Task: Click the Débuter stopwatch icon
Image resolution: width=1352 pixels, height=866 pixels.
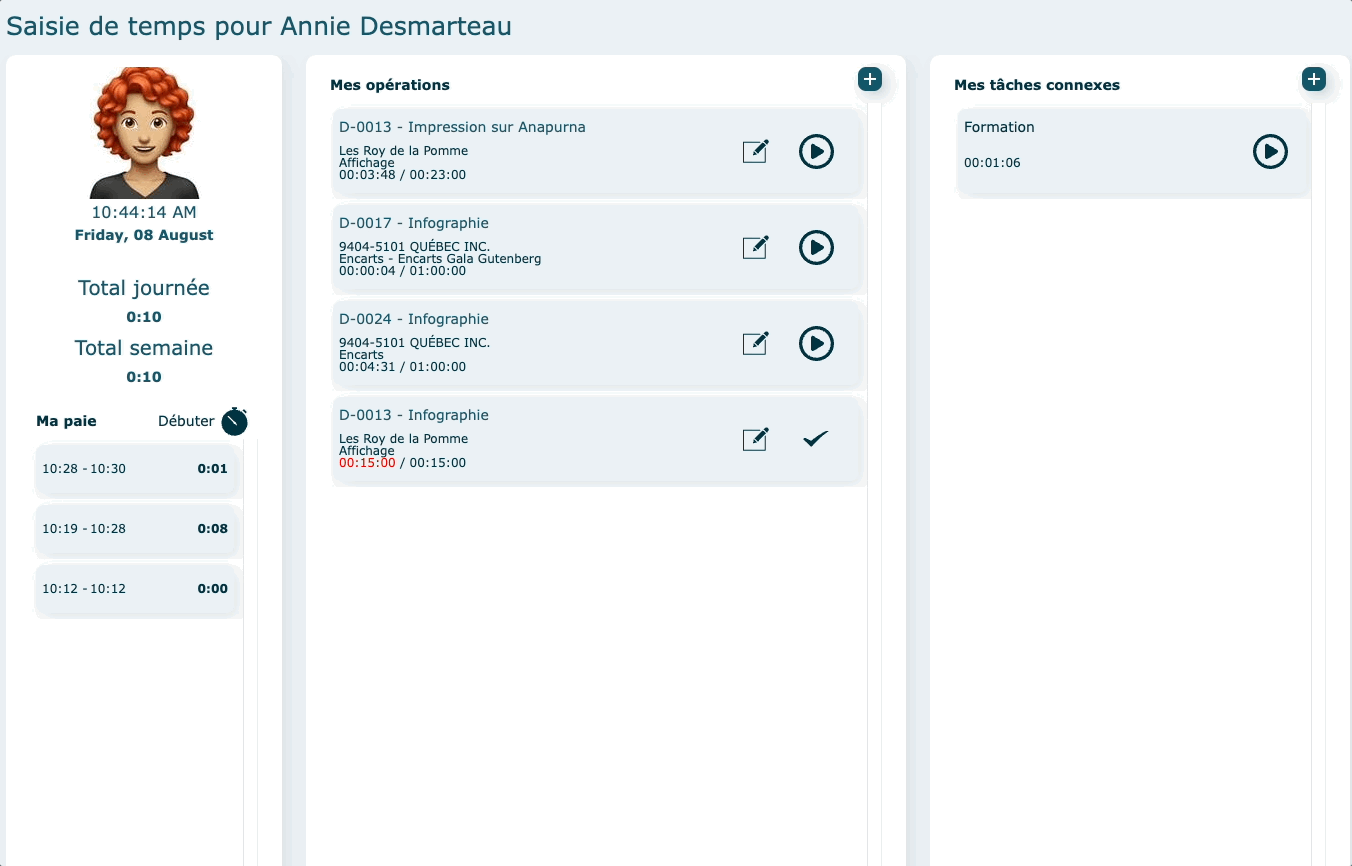Action: (234, 421)
